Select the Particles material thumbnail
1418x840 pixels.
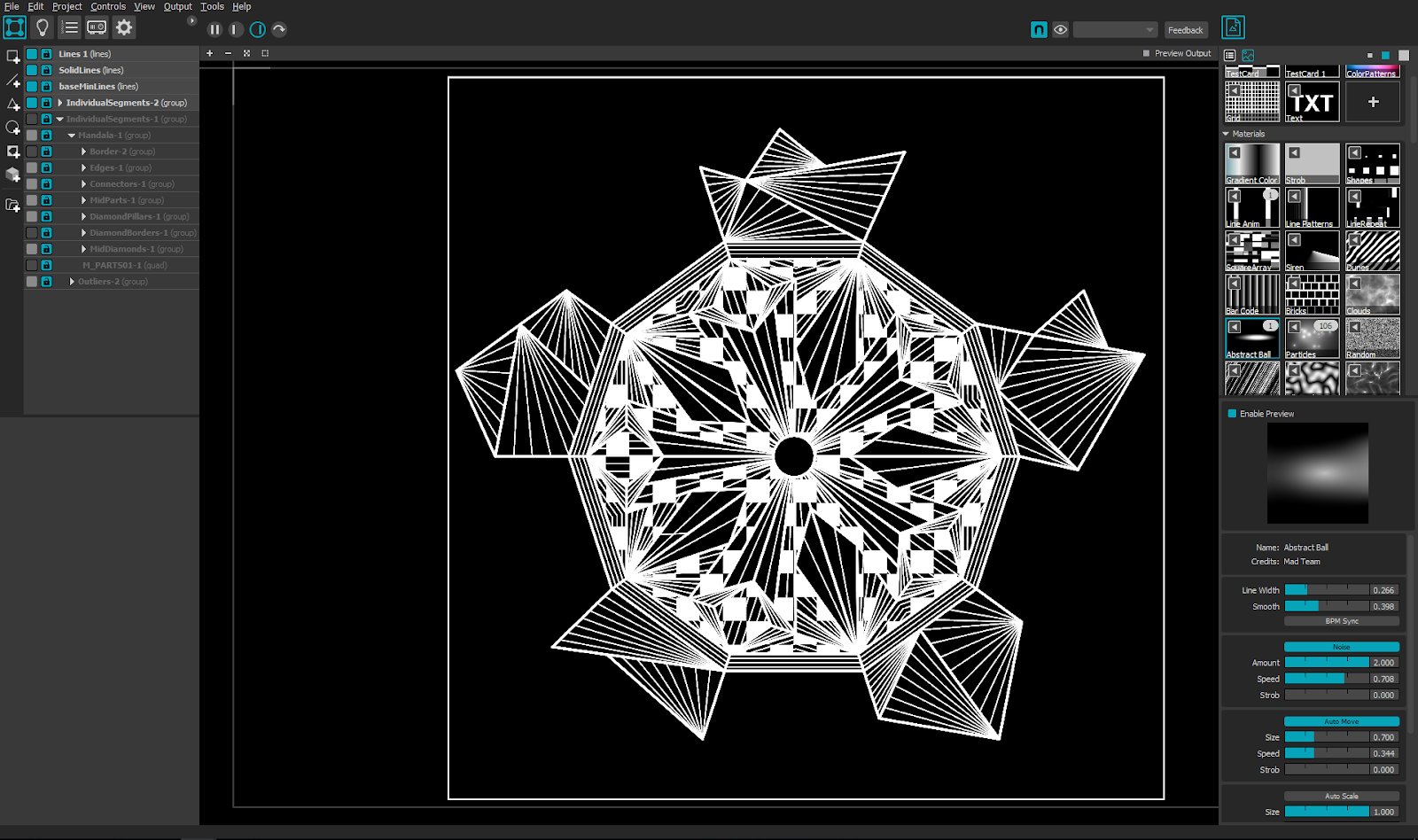(1312, 337)
